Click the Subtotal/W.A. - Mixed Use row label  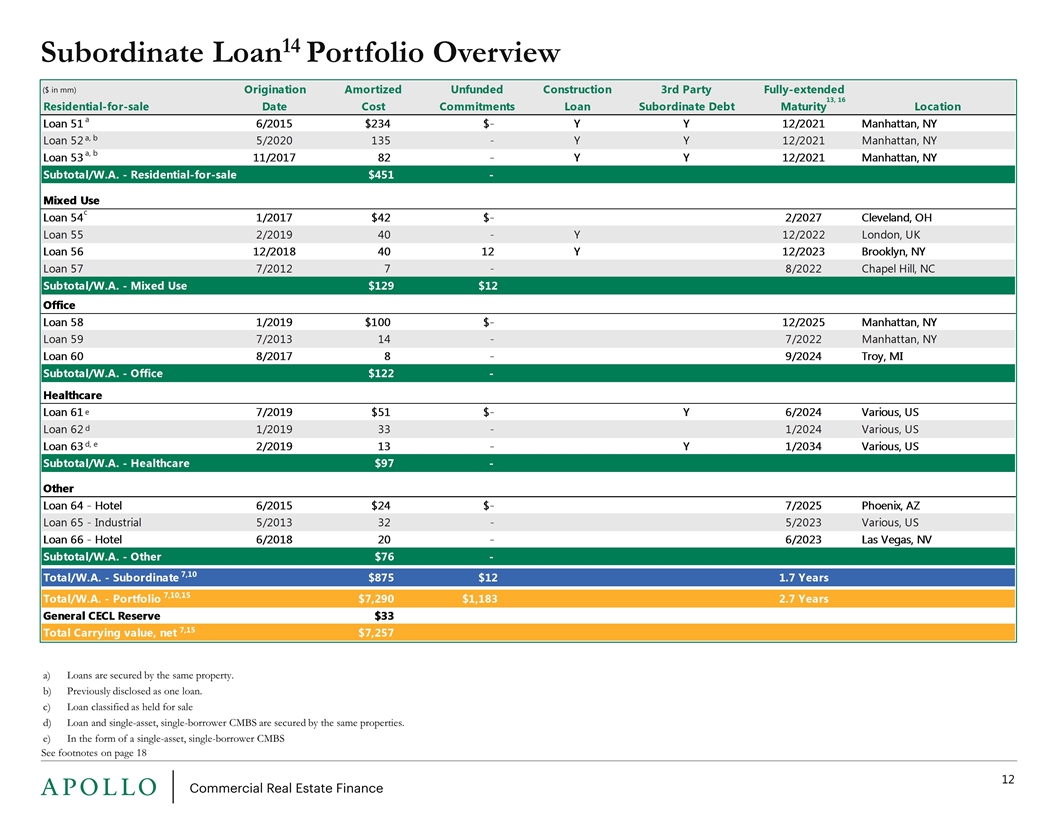(115, 285)
